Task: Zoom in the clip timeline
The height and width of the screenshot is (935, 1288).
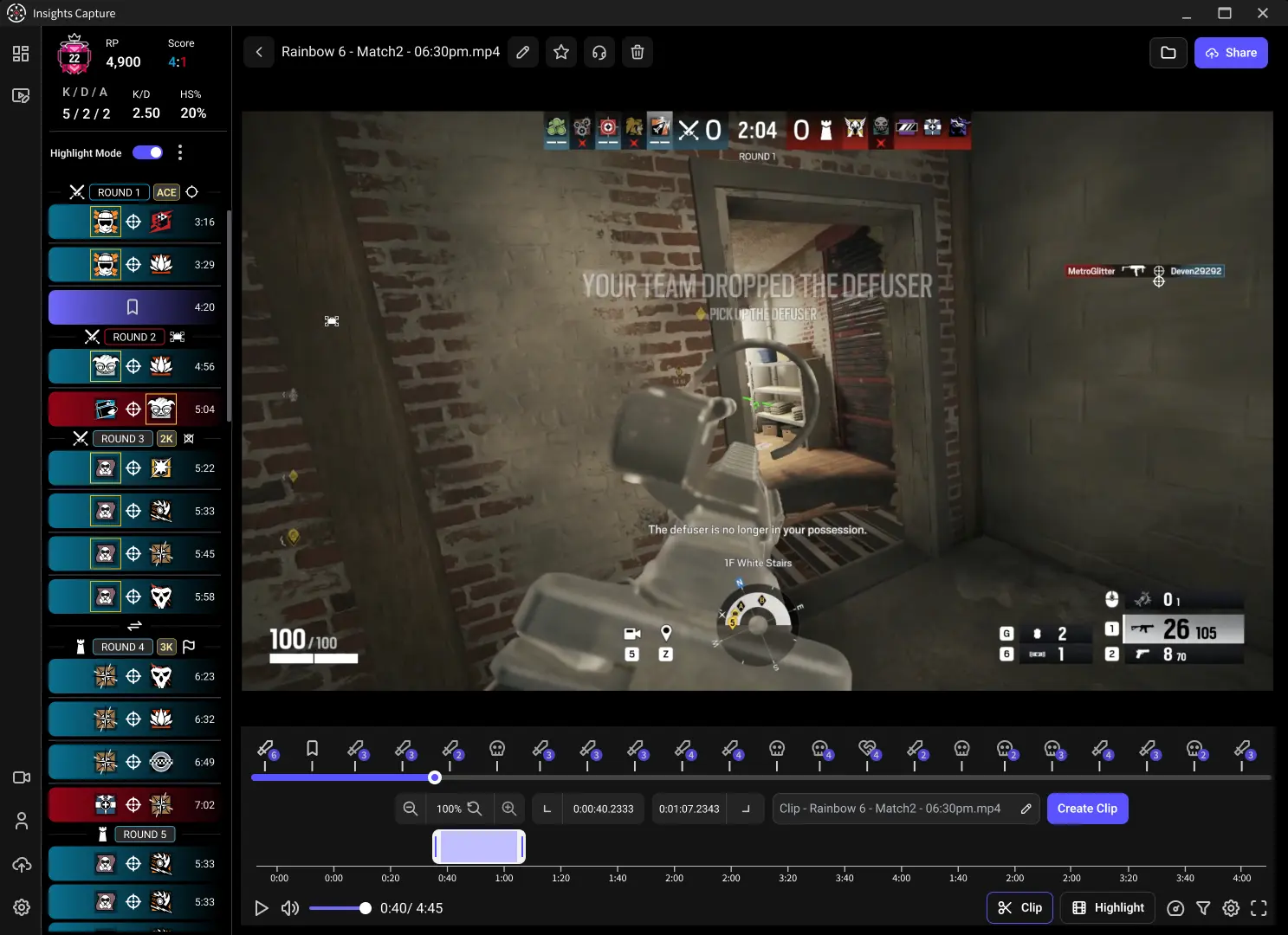Action: (x=509, y=809)
